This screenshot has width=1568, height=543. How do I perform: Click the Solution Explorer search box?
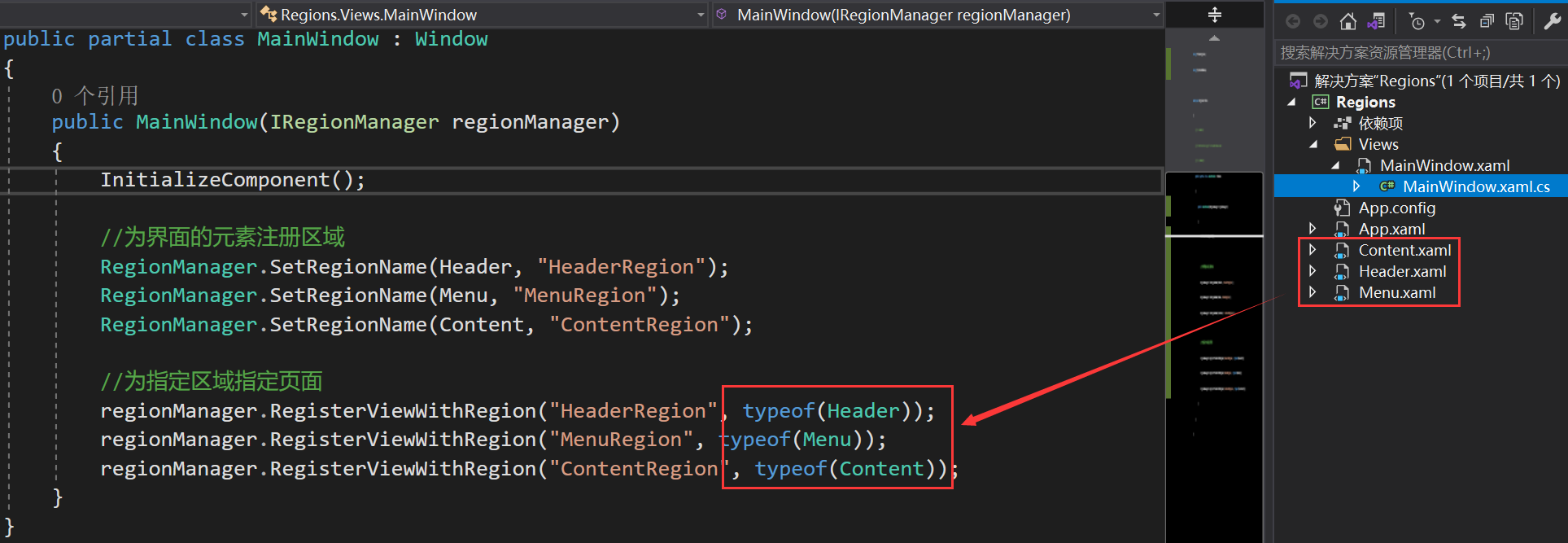(1420, 53)
